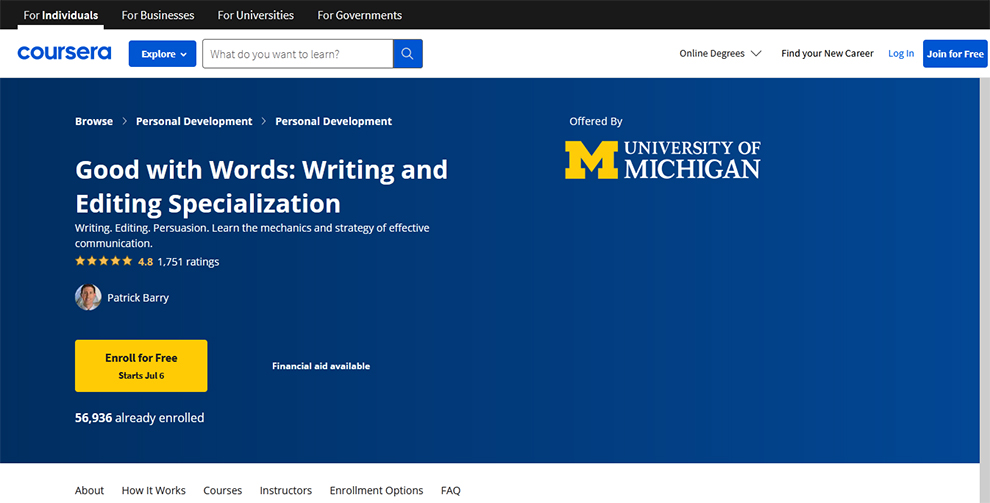
Task: Open first Personal Development breadcrumb
Action: tap(194, 121)
